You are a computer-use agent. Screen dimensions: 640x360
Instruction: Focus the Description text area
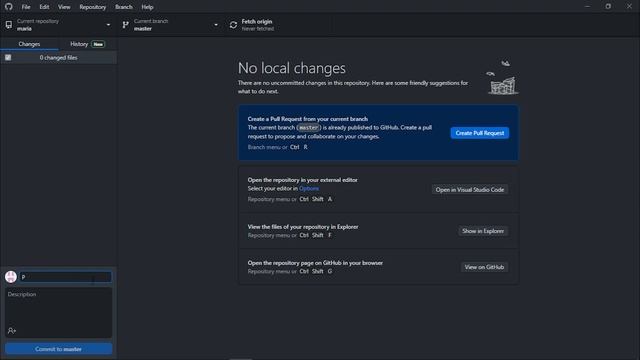[58, 313]
